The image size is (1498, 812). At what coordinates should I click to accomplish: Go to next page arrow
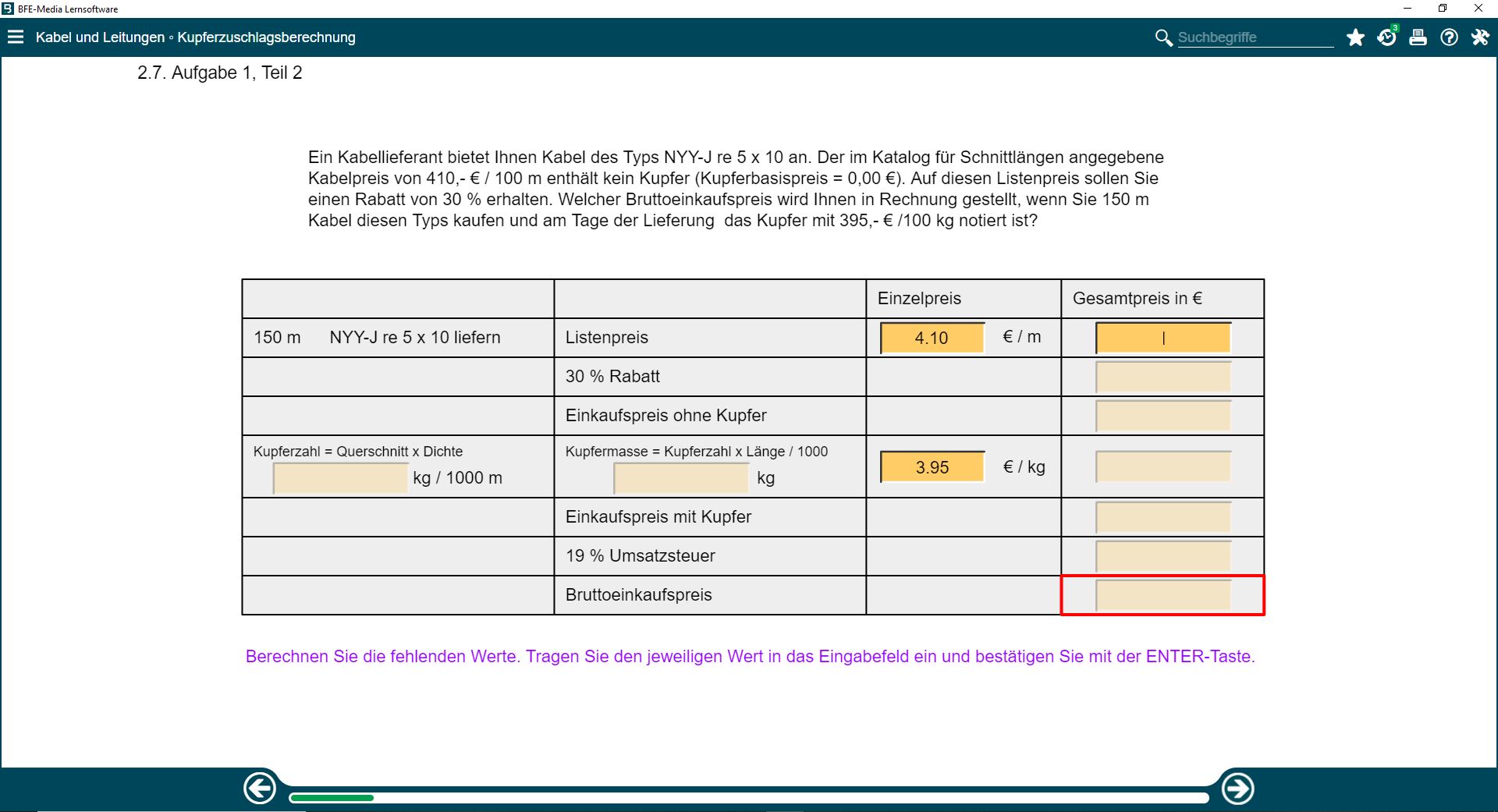[x=1237, y=789]
